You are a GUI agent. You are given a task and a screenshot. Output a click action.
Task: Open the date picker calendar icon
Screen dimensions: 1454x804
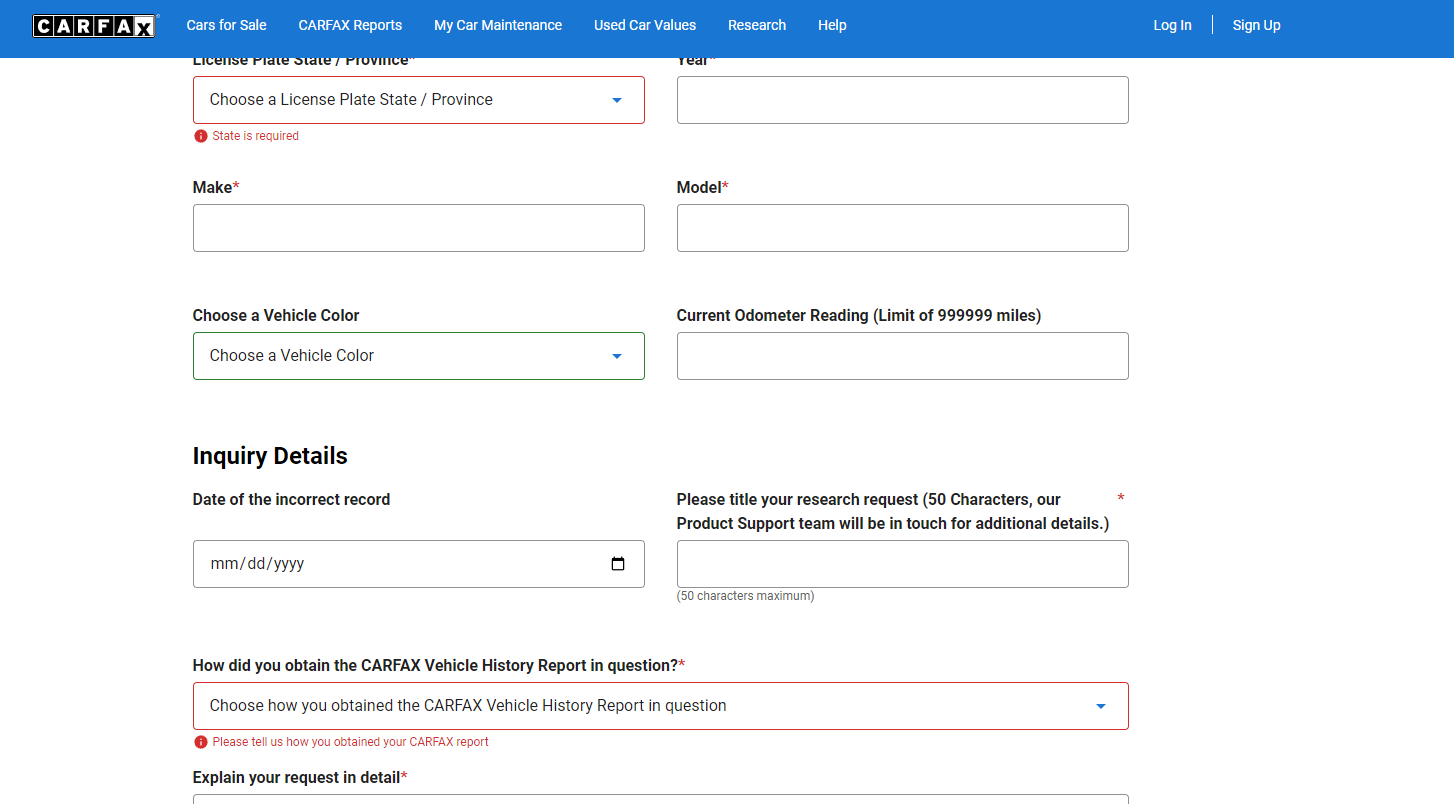[618, 564]
